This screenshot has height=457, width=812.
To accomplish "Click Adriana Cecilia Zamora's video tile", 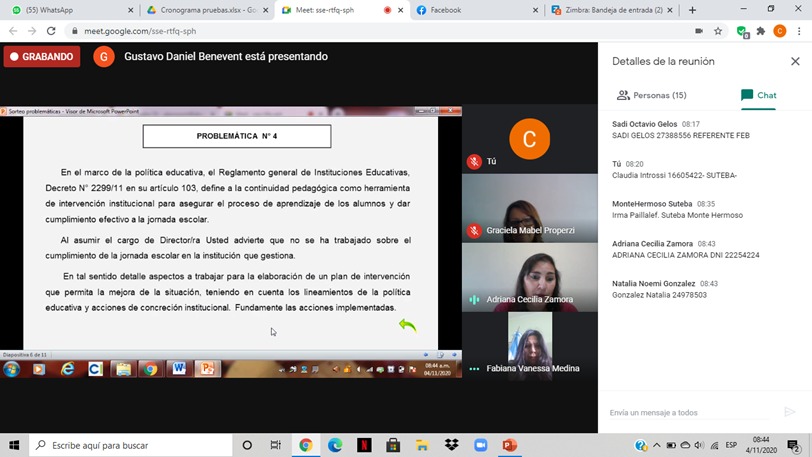I will point(529,276).
